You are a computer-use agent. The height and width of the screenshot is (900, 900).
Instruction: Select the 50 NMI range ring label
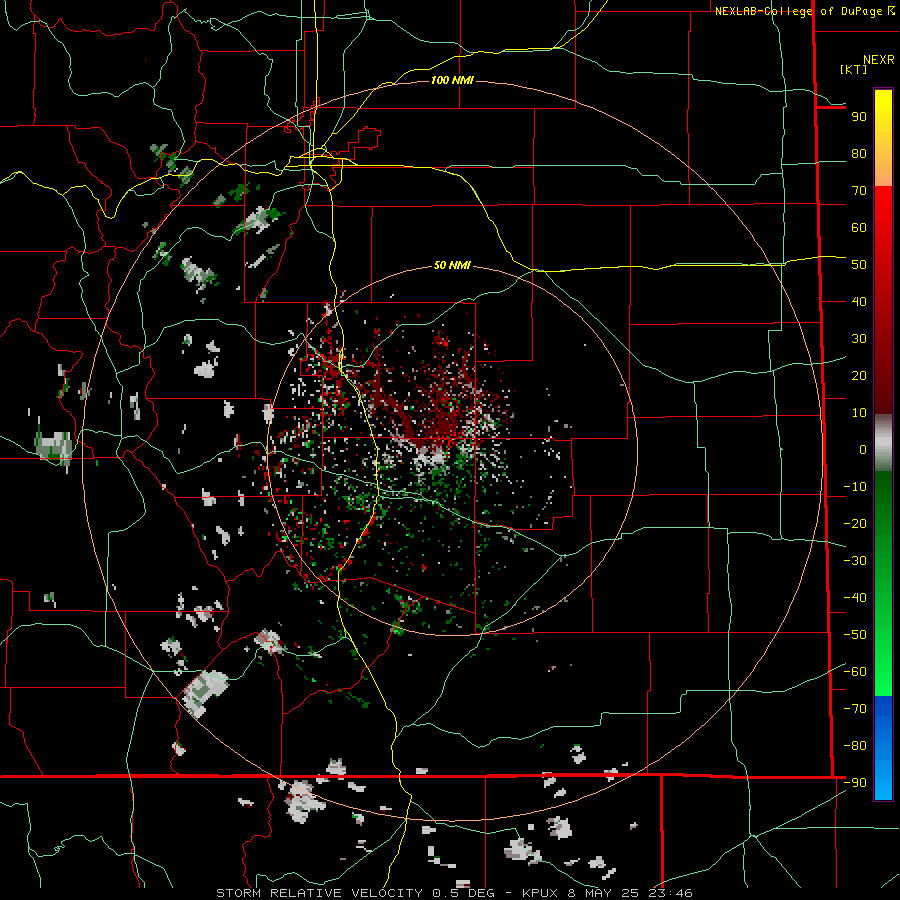(452, 265)
